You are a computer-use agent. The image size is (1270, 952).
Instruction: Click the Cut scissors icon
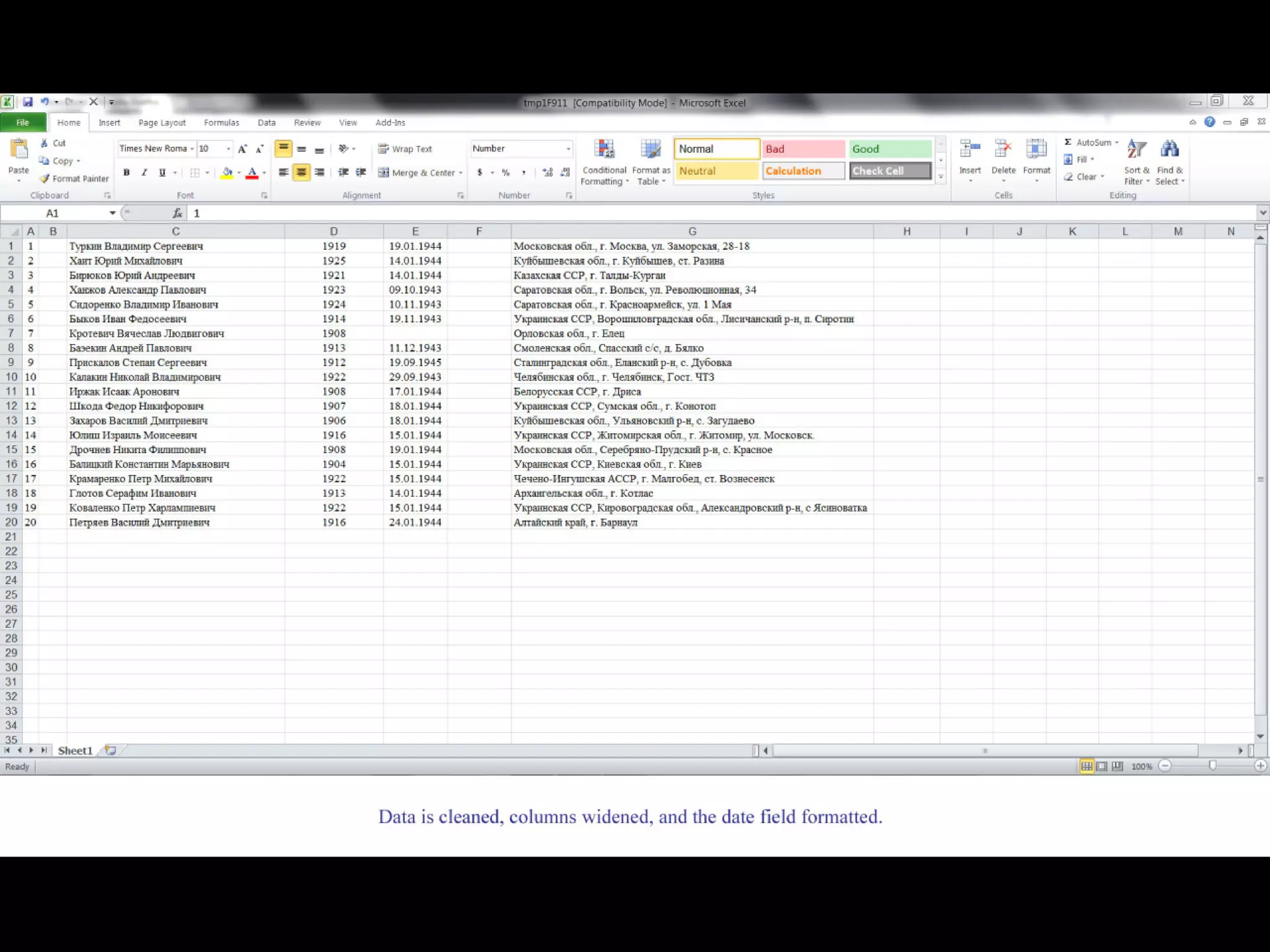click(x=44, y=143)
